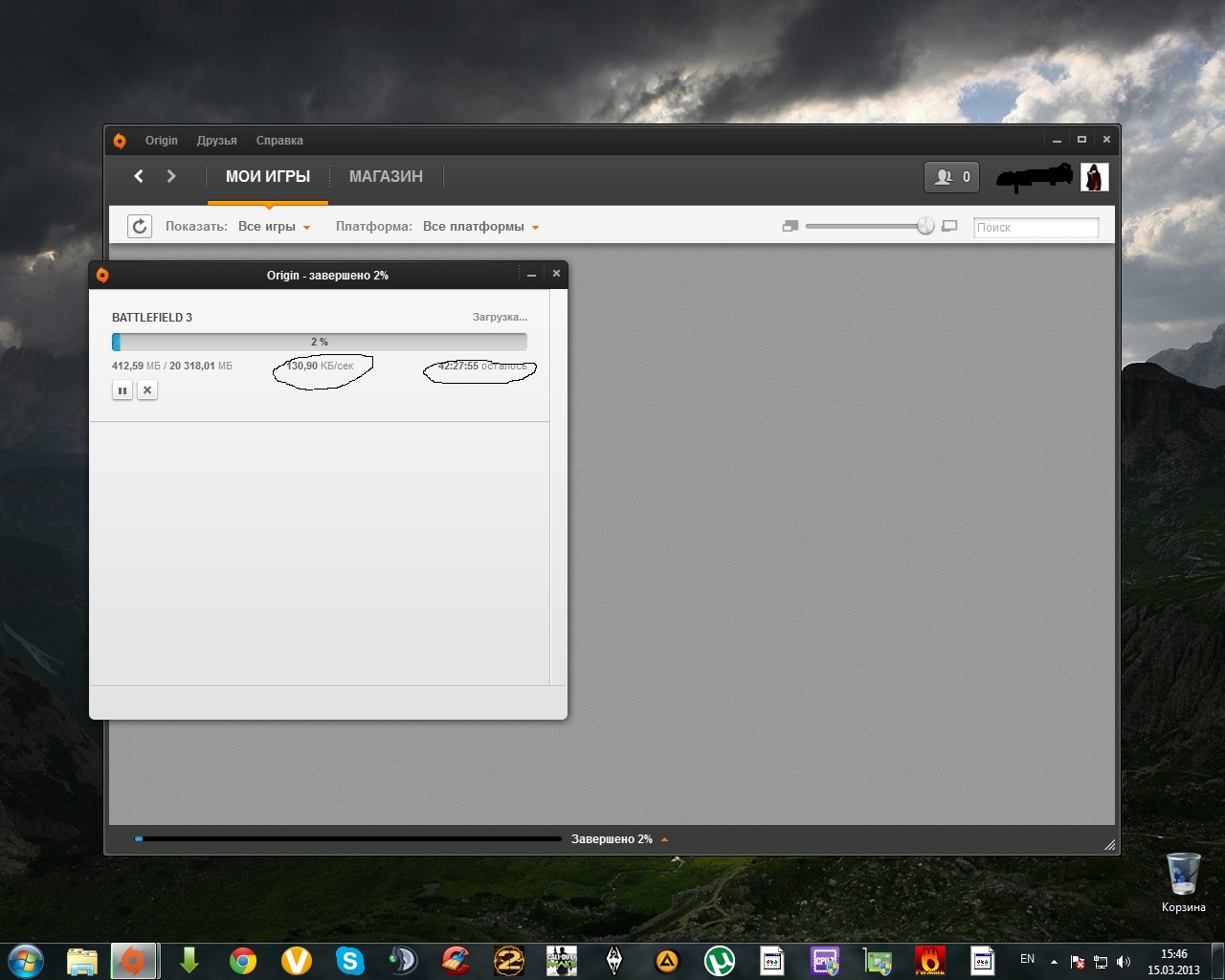
Task: Open the Справка menu
Action: click(279, 141)
